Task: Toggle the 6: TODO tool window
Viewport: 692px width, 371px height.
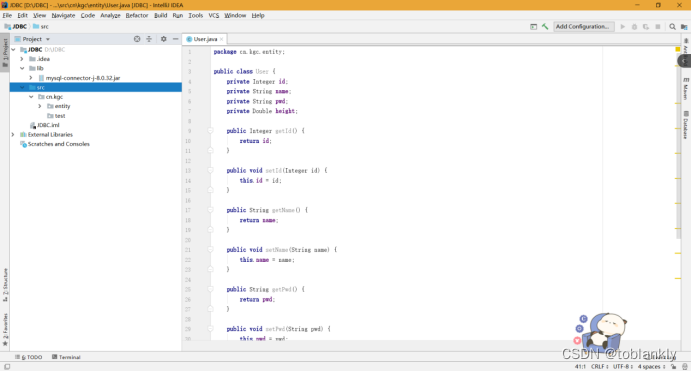Action: coord(29,357)
